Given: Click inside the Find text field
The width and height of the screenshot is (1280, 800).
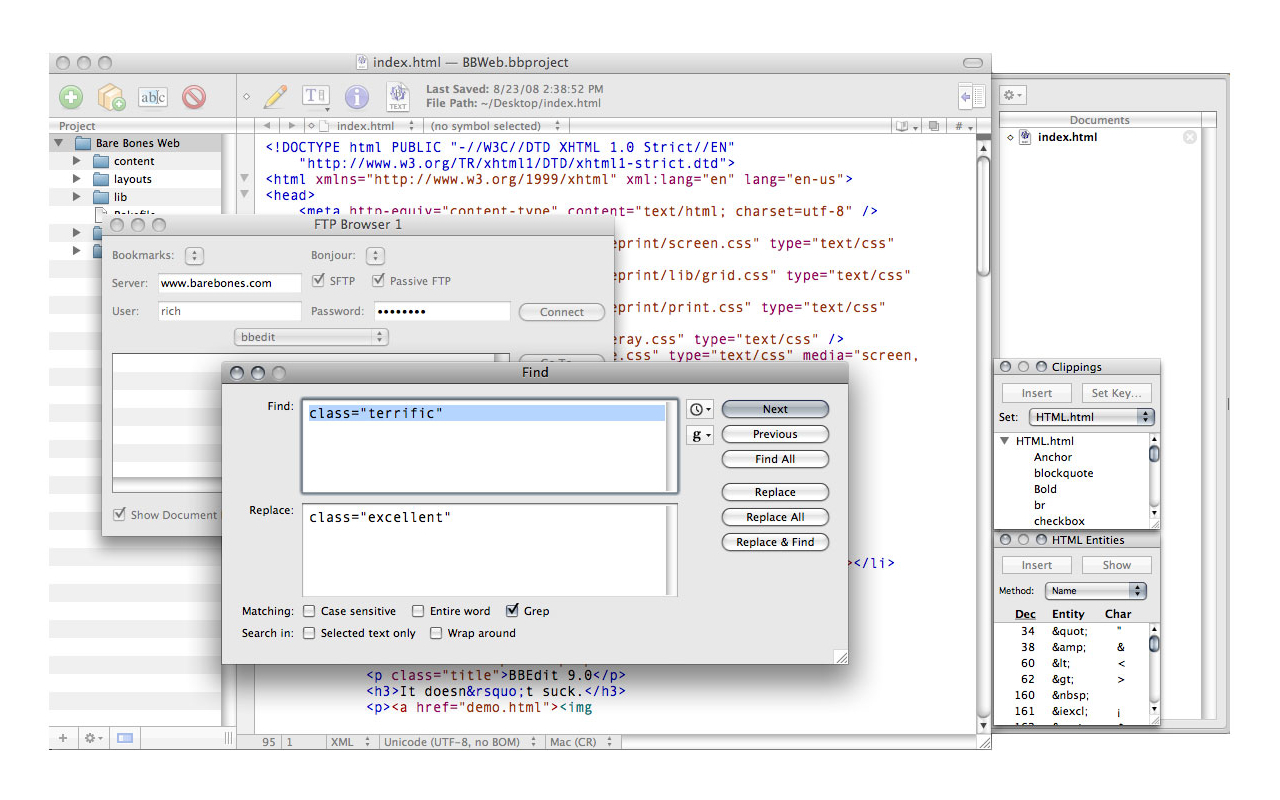Looking at the screenshot, I should coord(489,446).
